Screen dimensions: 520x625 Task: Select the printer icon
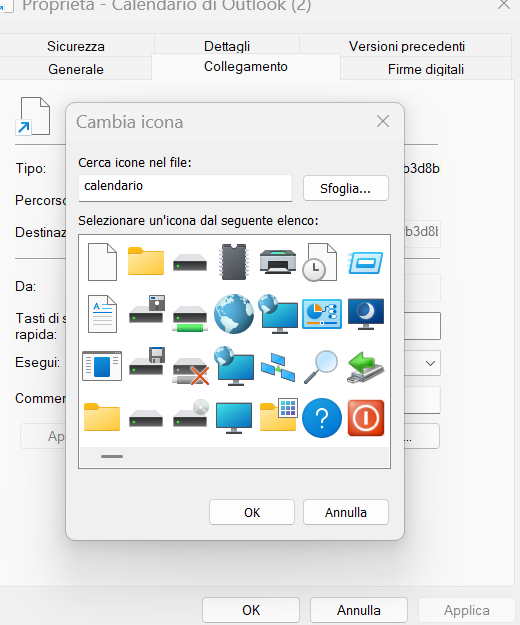(278, 261)
